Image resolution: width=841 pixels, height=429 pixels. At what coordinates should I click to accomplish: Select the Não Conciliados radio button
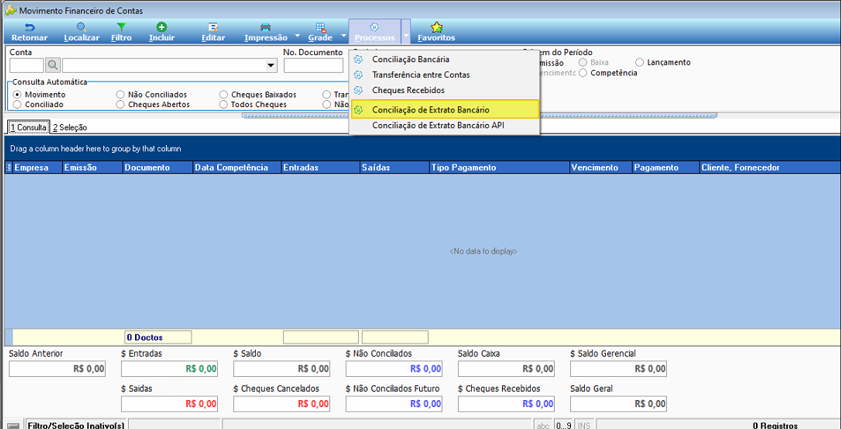[120, 94]
